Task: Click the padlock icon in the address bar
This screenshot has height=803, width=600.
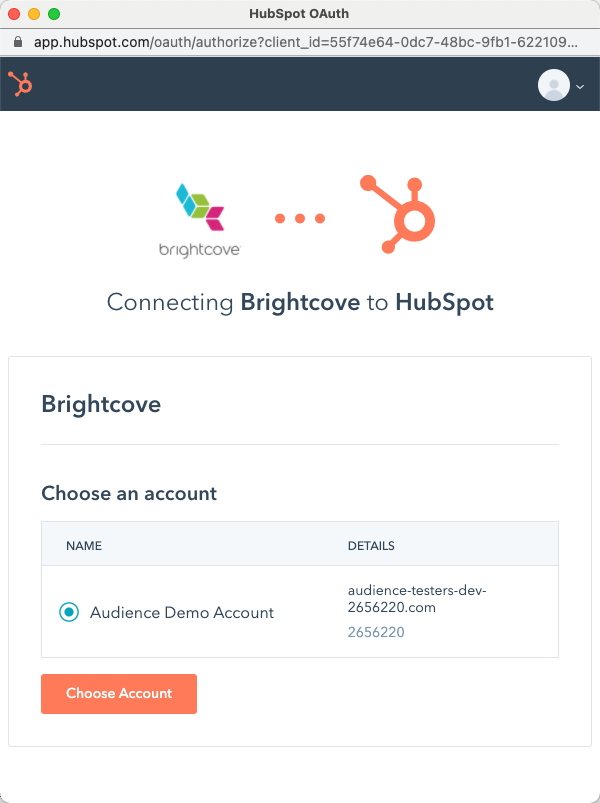Action: [x=17, y=43]
